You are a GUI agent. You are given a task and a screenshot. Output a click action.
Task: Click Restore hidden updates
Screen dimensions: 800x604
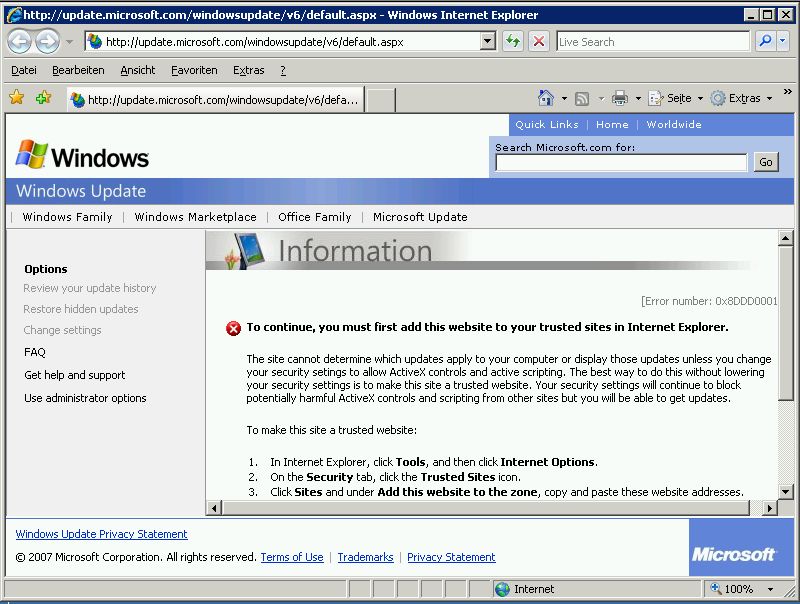[x=81, y=309]
